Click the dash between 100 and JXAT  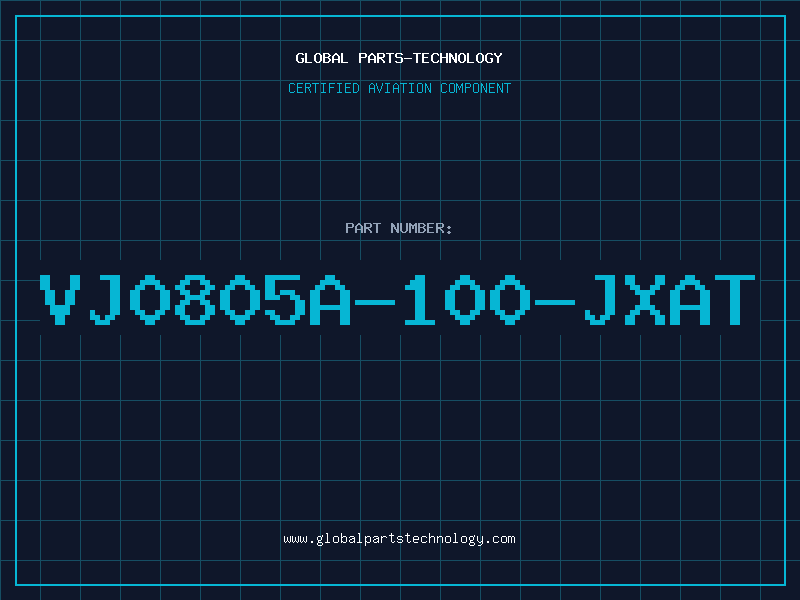pyautogui.click(x=555, y=302)
